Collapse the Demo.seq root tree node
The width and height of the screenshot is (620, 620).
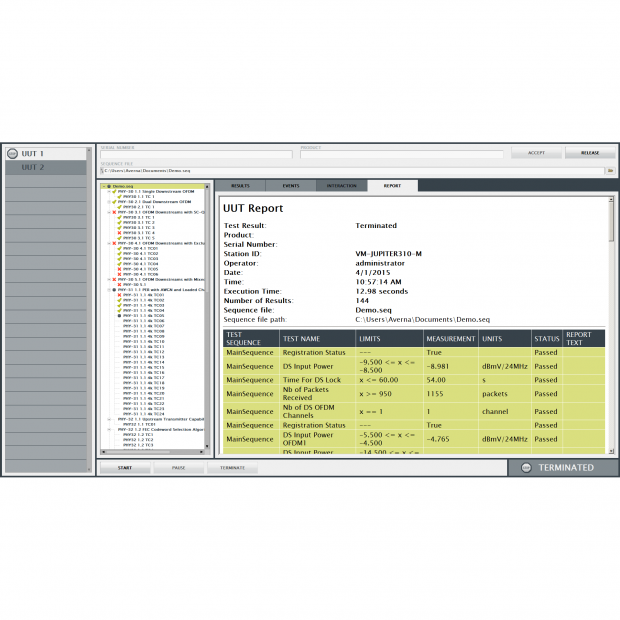pyautogui.click(x=103, y=186)
